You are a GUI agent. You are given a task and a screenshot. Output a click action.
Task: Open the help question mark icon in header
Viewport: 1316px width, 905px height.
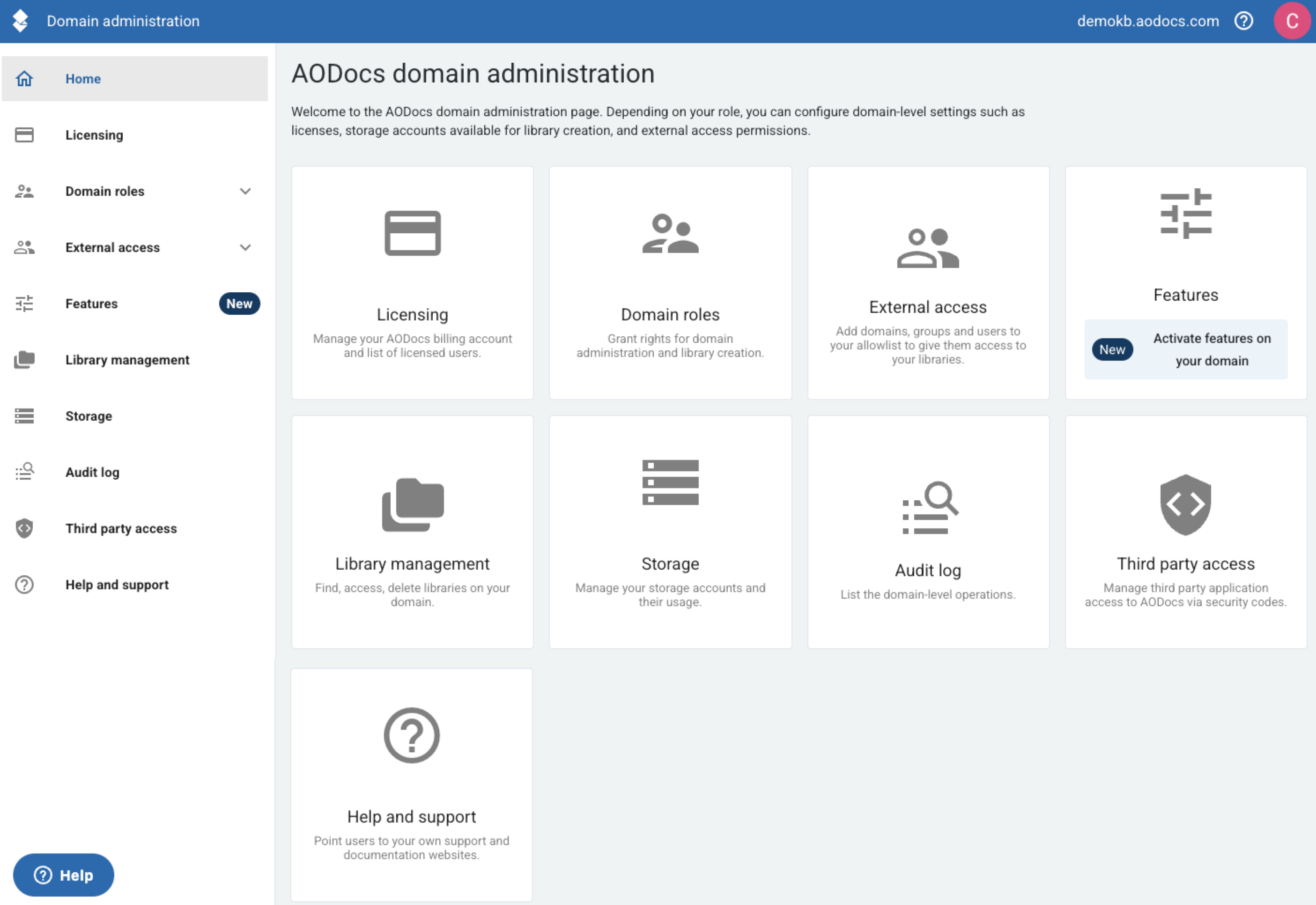point(1243,21)
